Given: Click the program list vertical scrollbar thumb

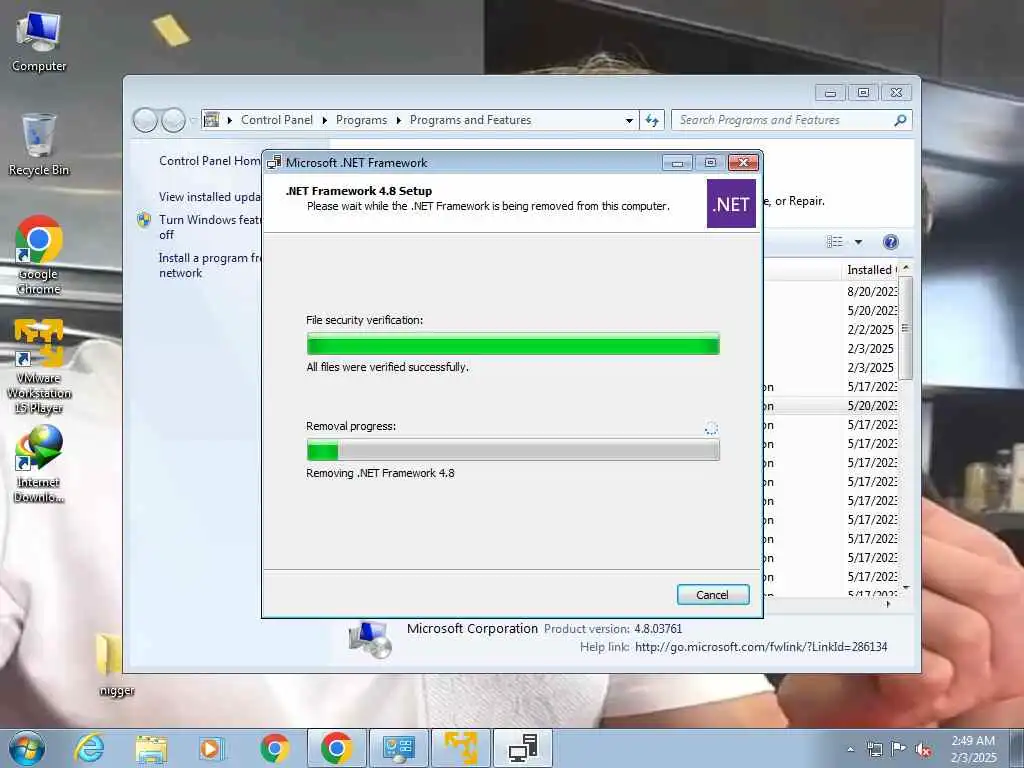Looking at the screenshot, I should (906, 328).
